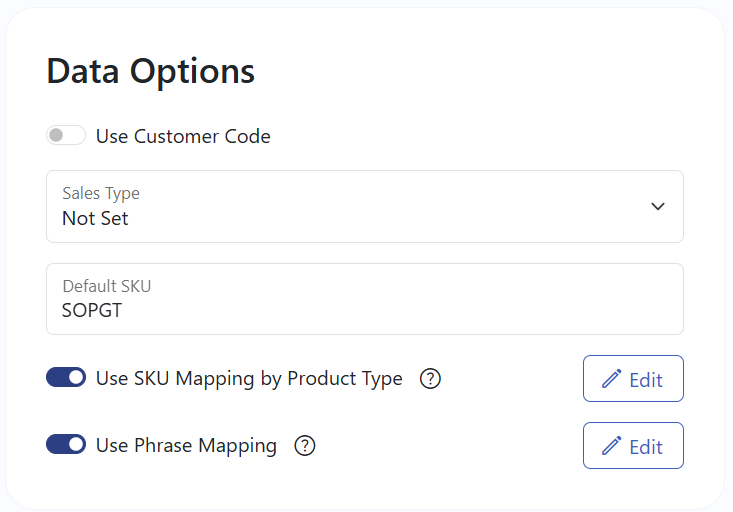Open help icon beside Use Phrase Mapping
733x512 pixels.
pyautogui.click(x=305, y=446)
